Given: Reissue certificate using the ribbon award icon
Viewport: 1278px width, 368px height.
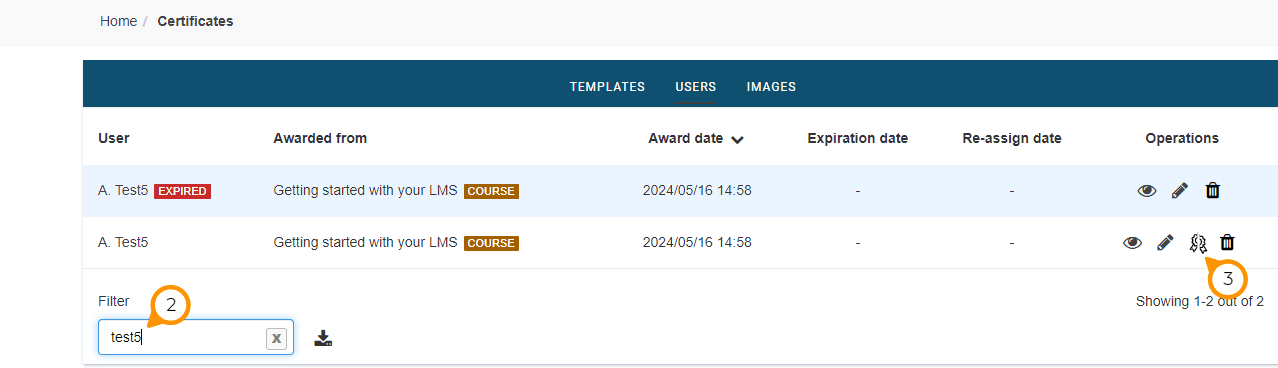Looking at the screenshot, I should coord(1198,242).
